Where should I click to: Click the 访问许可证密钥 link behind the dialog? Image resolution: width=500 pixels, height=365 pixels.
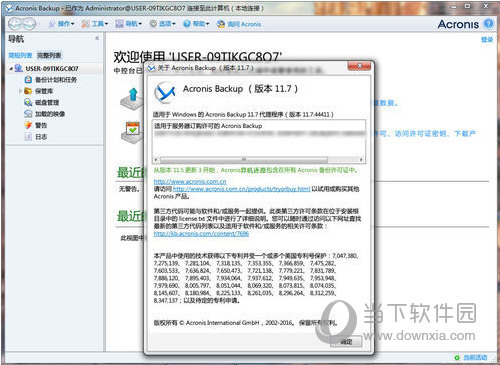[x=421, y=134]
